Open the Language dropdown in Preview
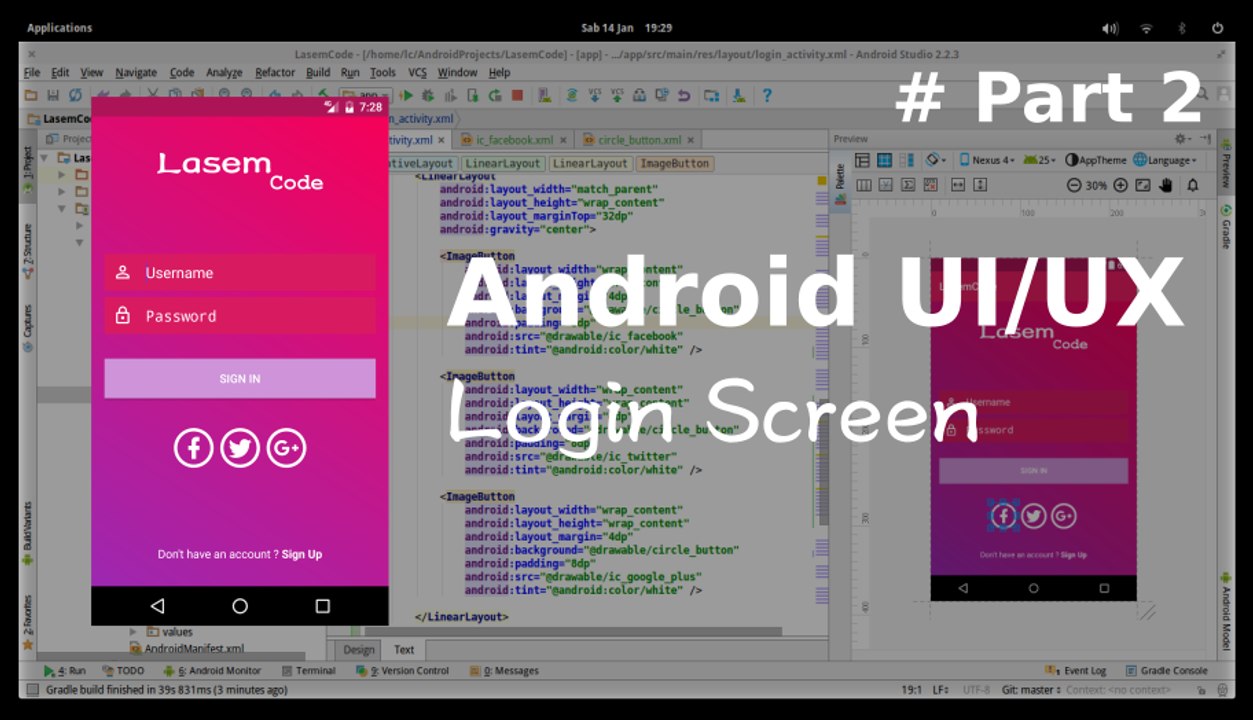The image size is (1253, 720). tap(1165, 160)
